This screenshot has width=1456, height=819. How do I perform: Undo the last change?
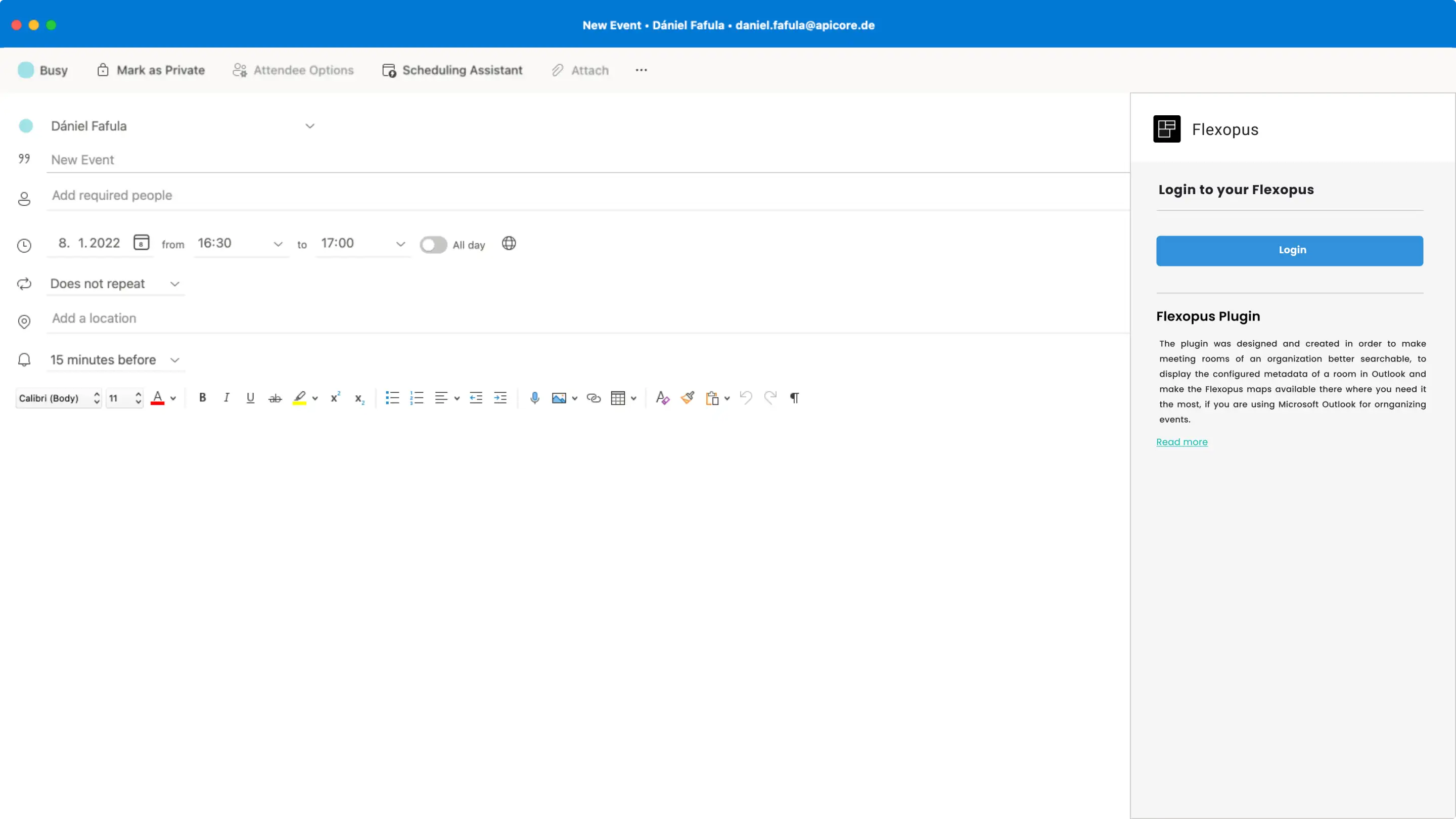tap(746, 398)
